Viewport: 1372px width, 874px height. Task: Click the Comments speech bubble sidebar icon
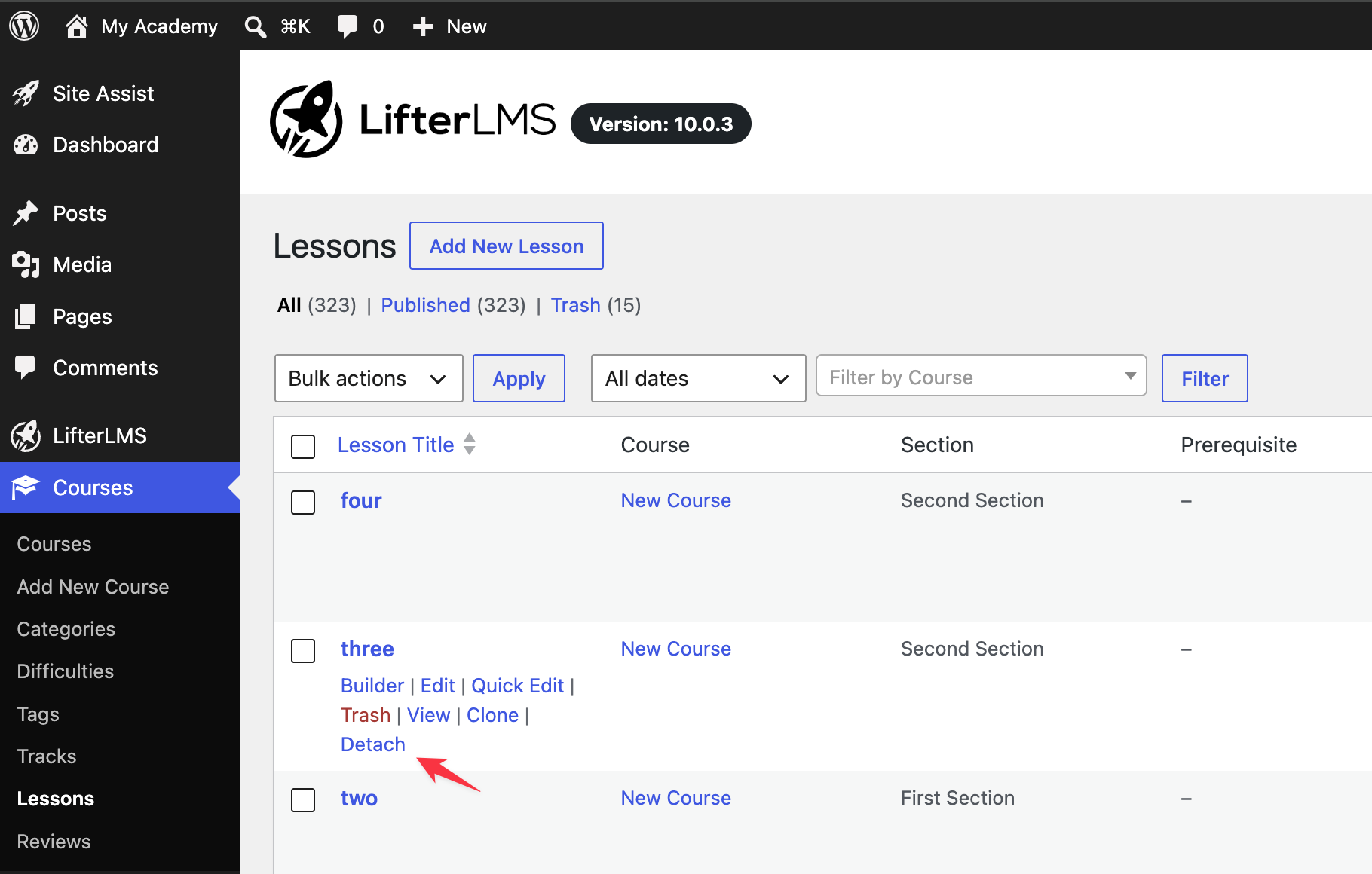tap(26, 368)
